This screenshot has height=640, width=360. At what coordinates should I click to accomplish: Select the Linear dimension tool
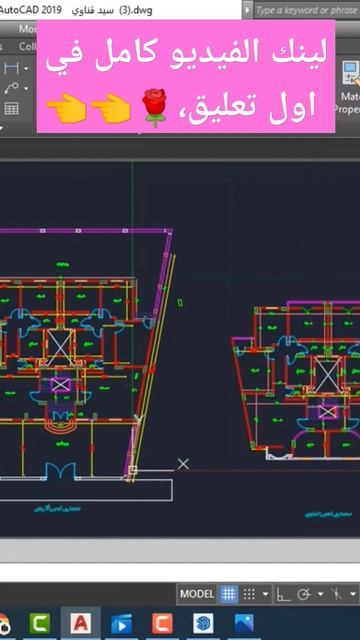pyautogui.click(x=11, y=68)
